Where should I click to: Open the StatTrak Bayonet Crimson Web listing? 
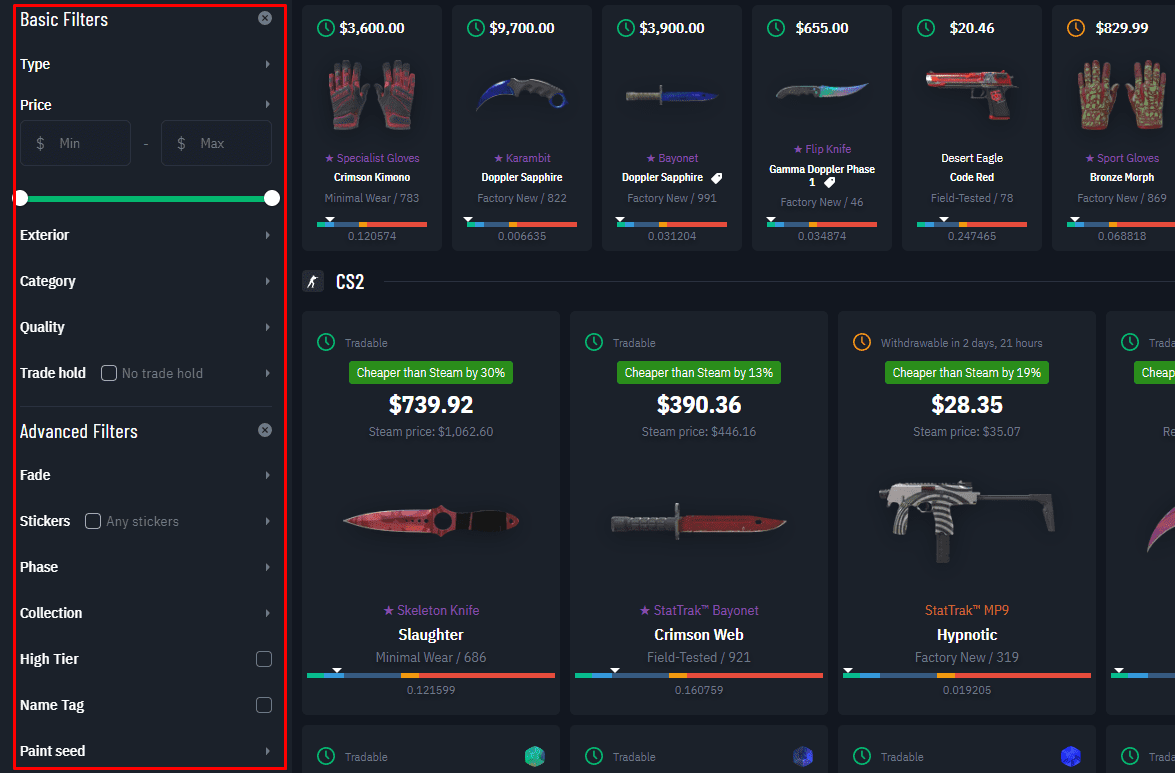699,513
